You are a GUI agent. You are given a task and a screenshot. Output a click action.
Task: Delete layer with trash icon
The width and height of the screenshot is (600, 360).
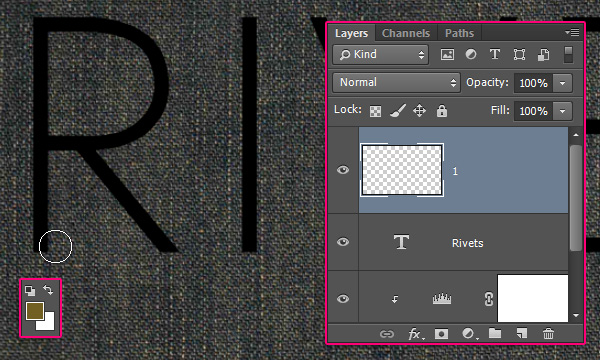click(x=548, y=334)
